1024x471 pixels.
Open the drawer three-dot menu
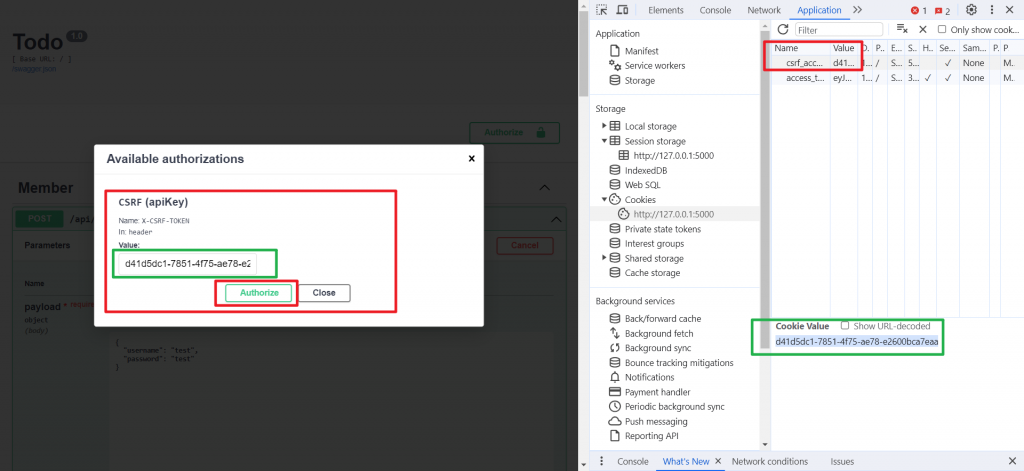click(x=601, y=461)
